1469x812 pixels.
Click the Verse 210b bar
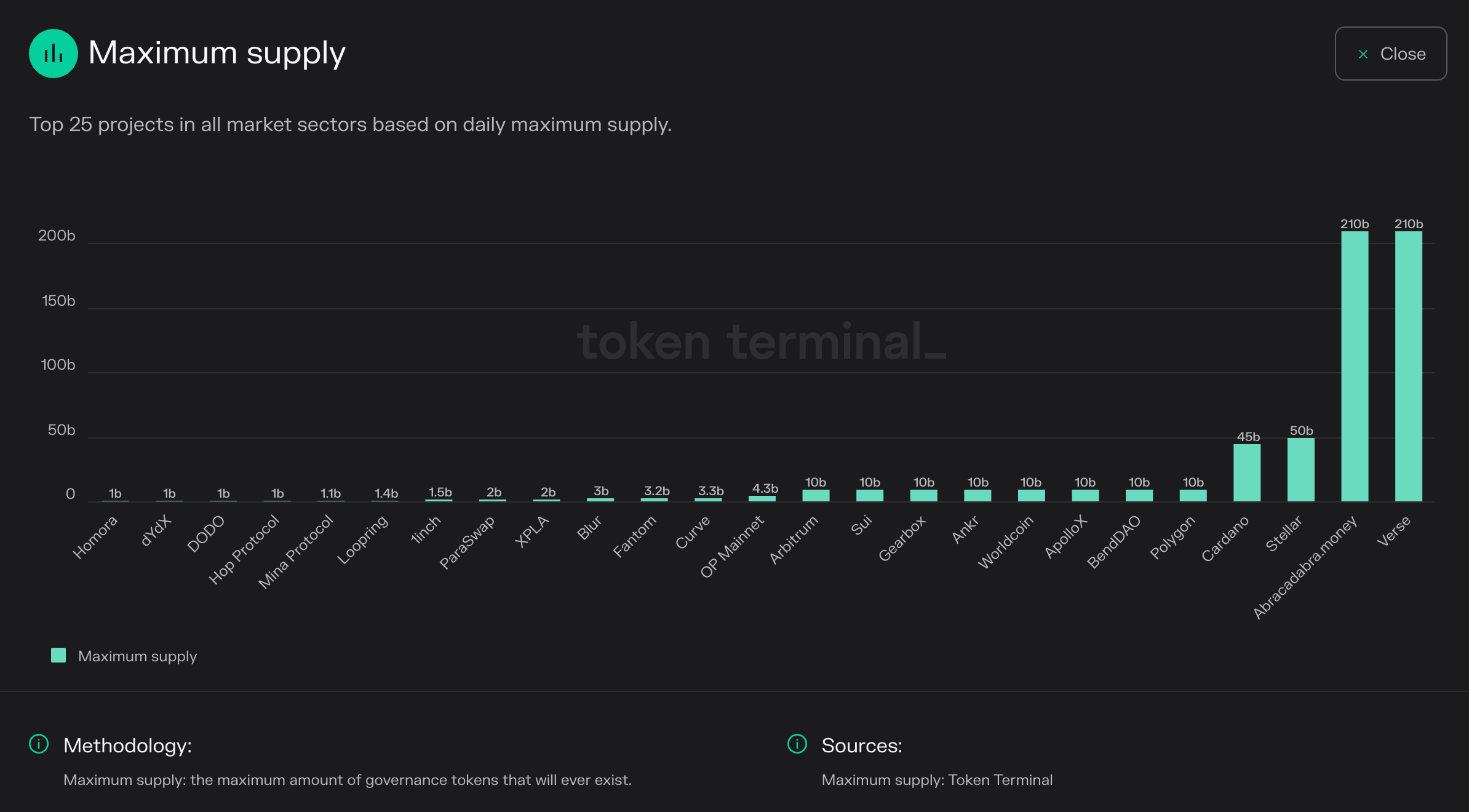point(1408,366)
